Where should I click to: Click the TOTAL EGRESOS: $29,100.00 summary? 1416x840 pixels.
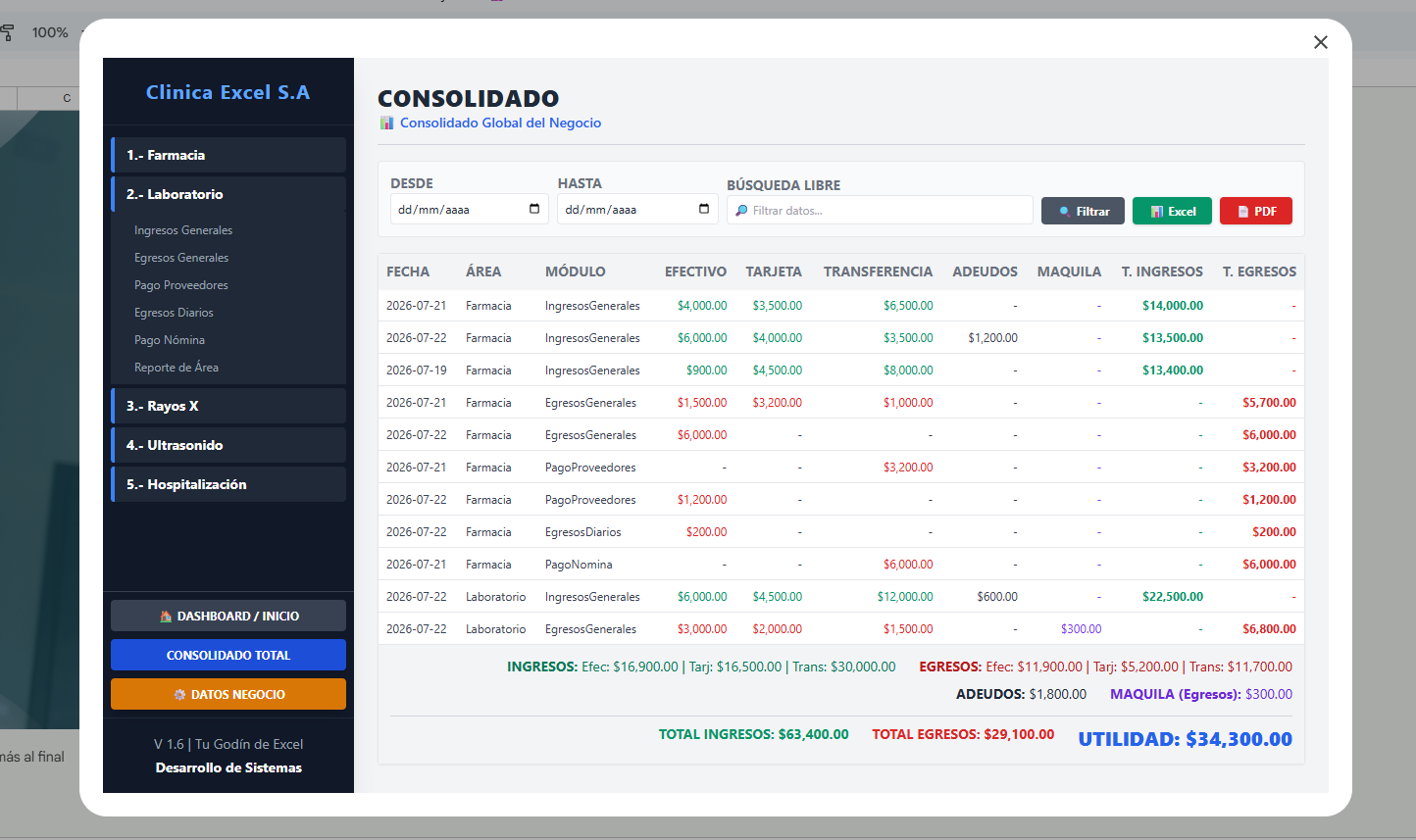963,734
